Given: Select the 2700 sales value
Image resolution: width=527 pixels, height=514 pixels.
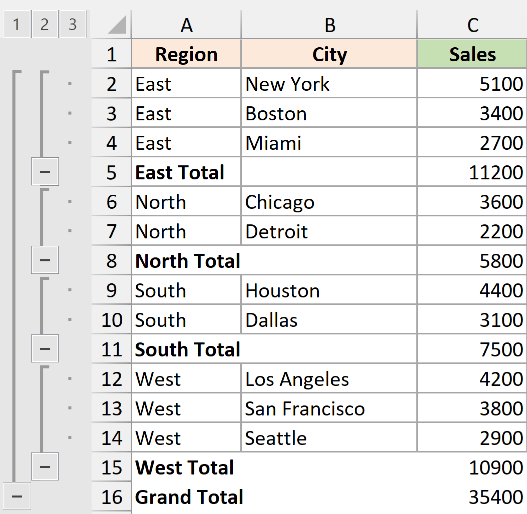Looking at the screenshot, I should [x=472, y=143].
